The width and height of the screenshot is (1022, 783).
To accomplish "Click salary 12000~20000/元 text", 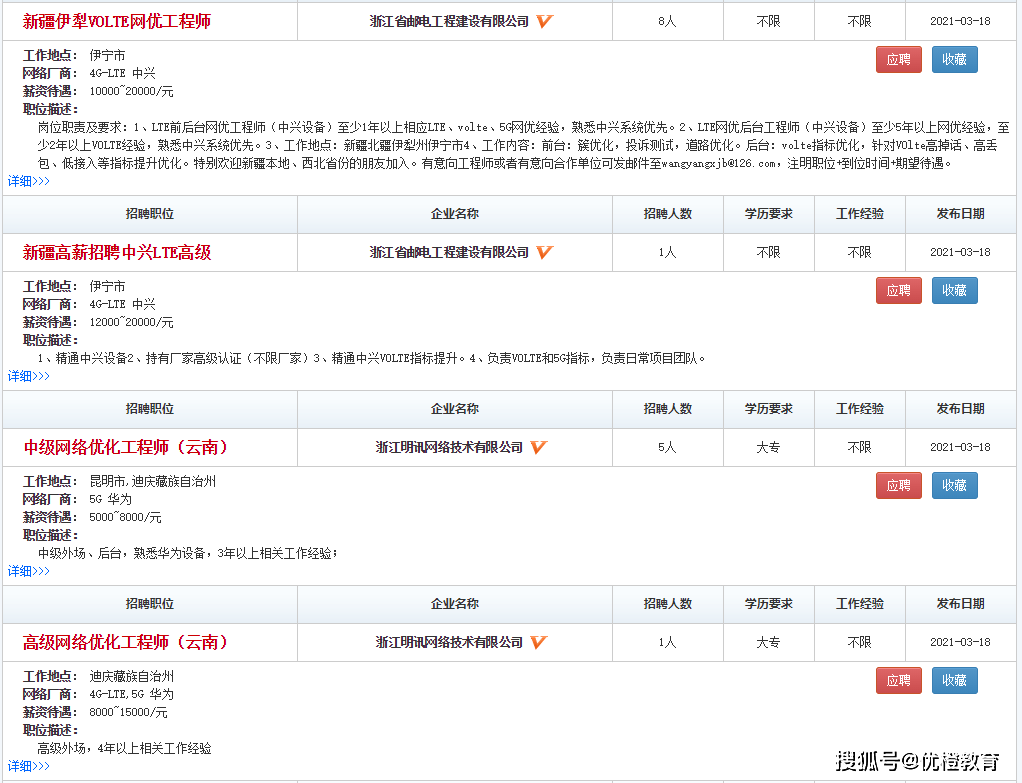I will 131,322.
